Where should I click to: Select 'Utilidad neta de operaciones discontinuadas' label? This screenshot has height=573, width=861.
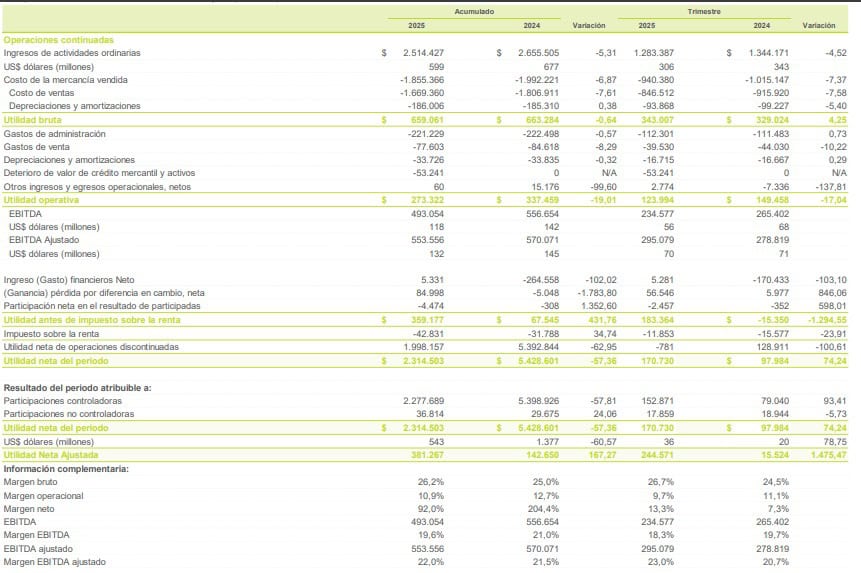[91, 347]
